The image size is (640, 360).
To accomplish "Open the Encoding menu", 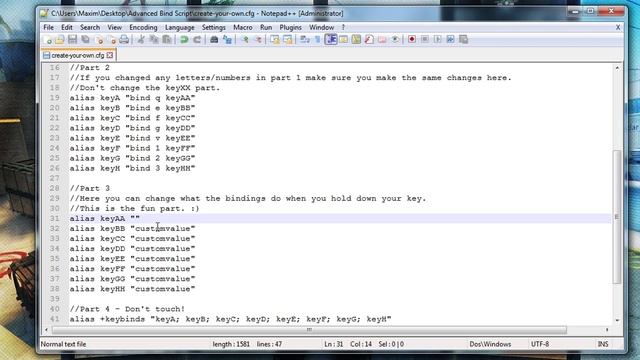I will pyautogui.click(x=143, y=27).
